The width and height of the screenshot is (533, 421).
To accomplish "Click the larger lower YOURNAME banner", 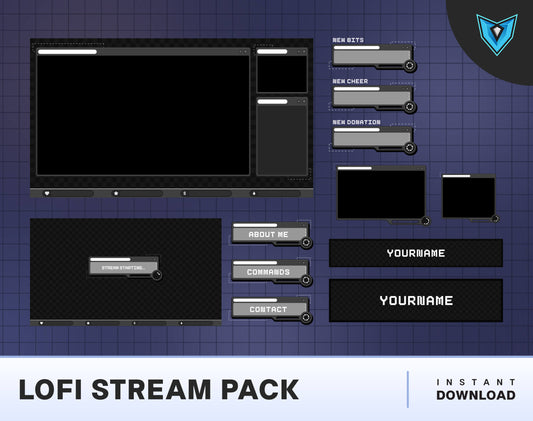I will click(416, 300).
